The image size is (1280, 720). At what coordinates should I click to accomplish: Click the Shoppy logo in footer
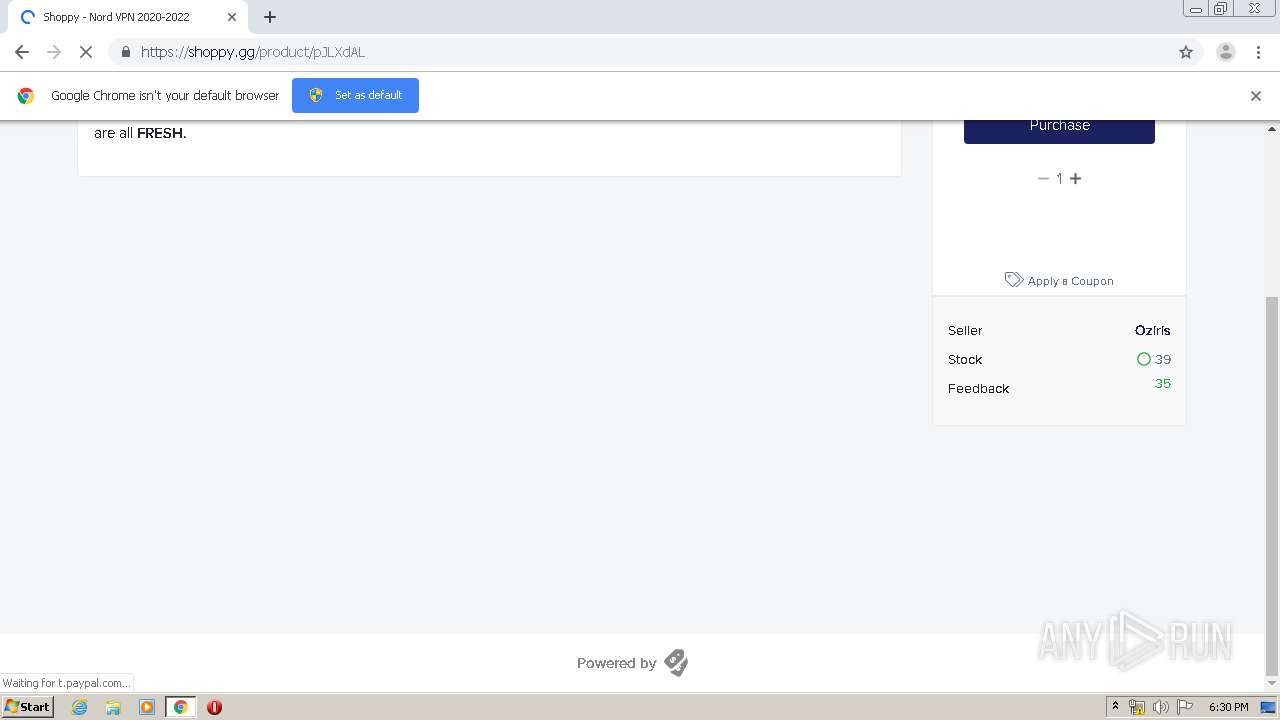coord(676,662)
